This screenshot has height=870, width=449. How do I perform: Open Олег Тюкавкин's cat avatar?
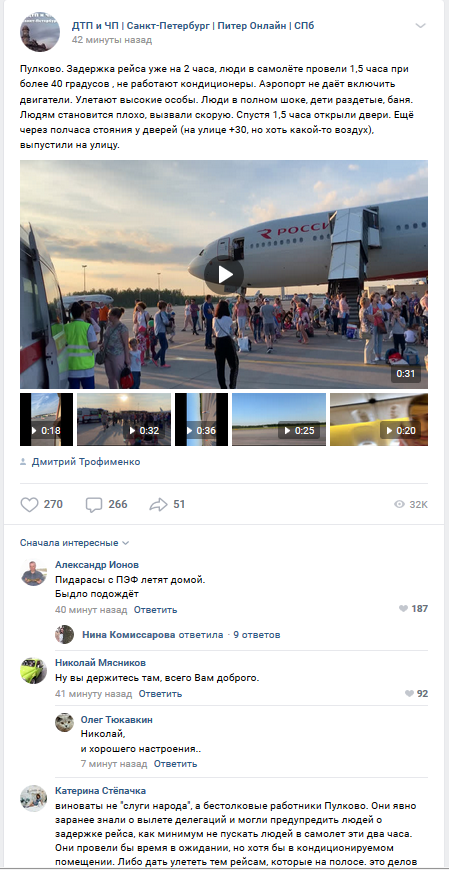coord(64,722)
